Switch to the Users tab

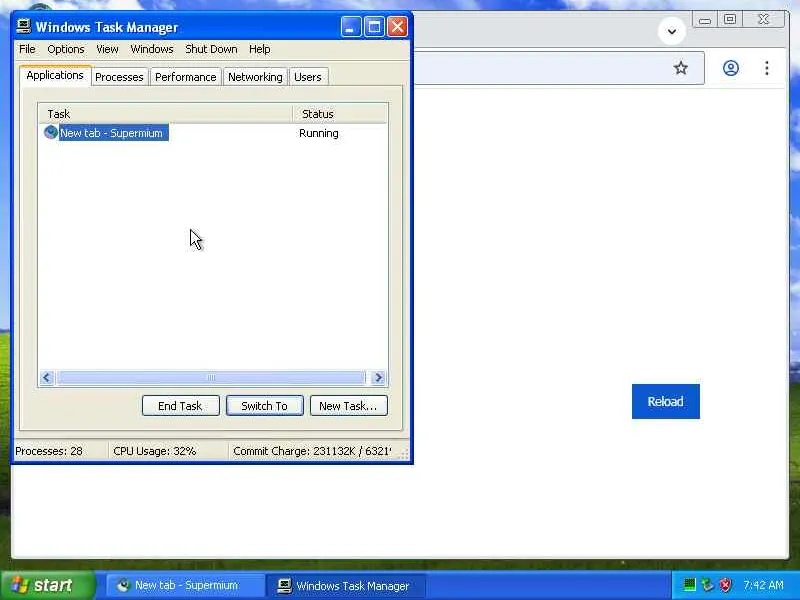coord(308,77)
